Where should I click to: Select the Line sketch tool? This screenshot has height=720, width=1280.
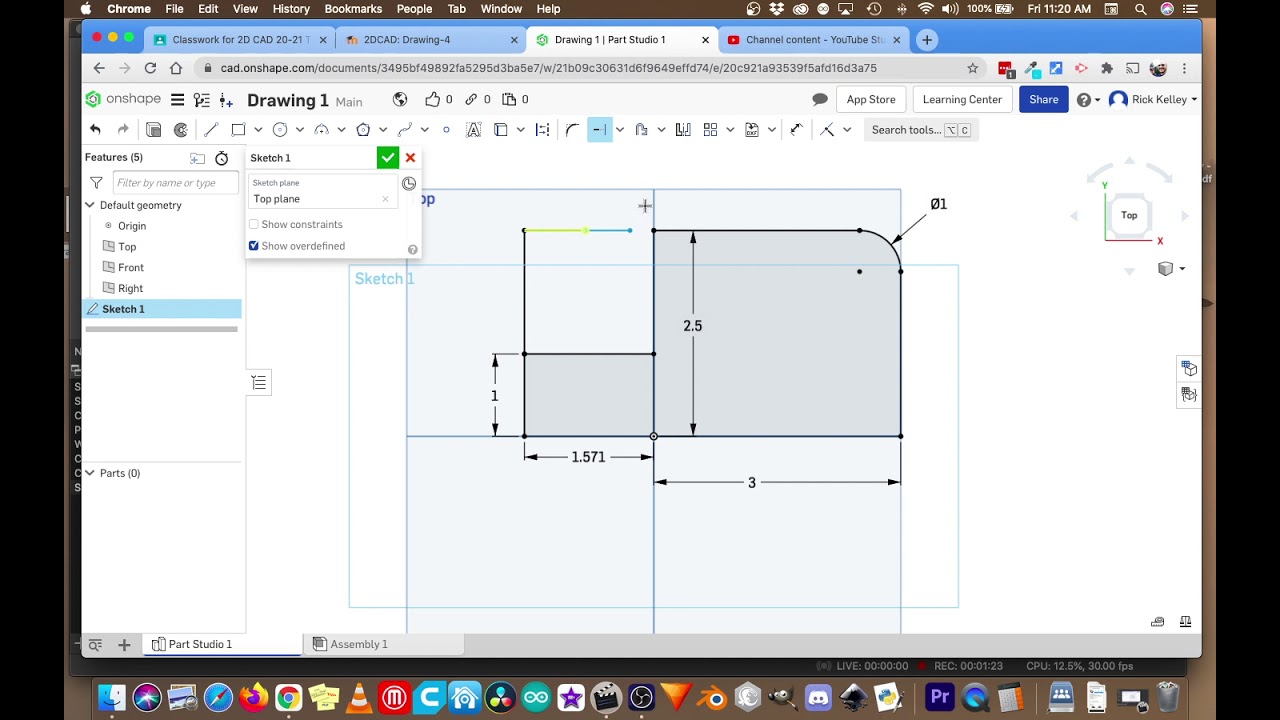(210, 130)
